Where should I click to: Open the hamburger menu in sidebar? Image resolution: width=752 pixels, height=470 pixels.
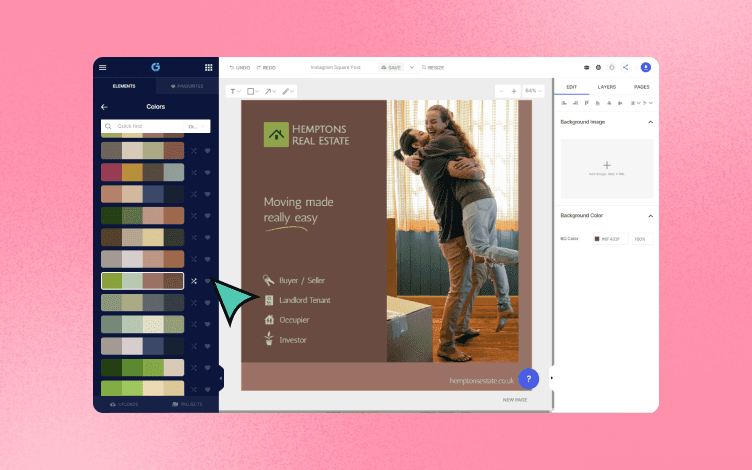pos(103,68)
